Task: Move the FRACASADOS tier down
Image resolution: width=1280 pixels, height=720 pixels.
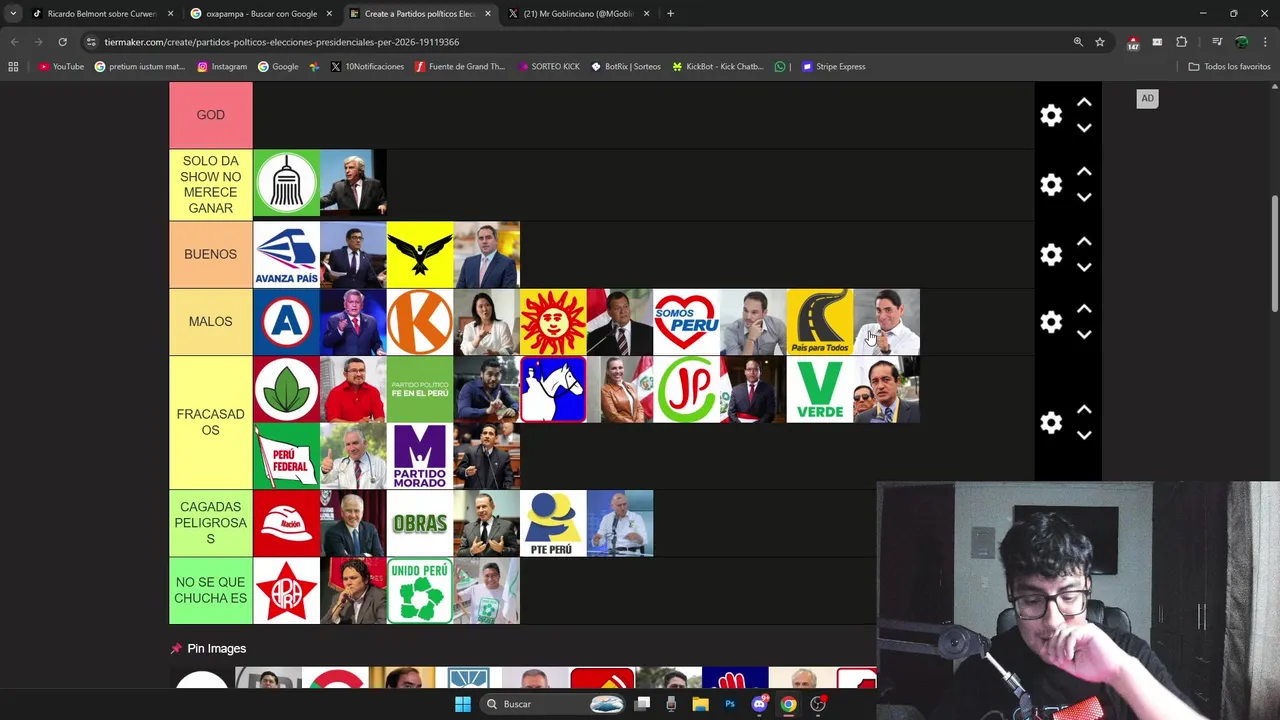Action: tap(1084, 435)
